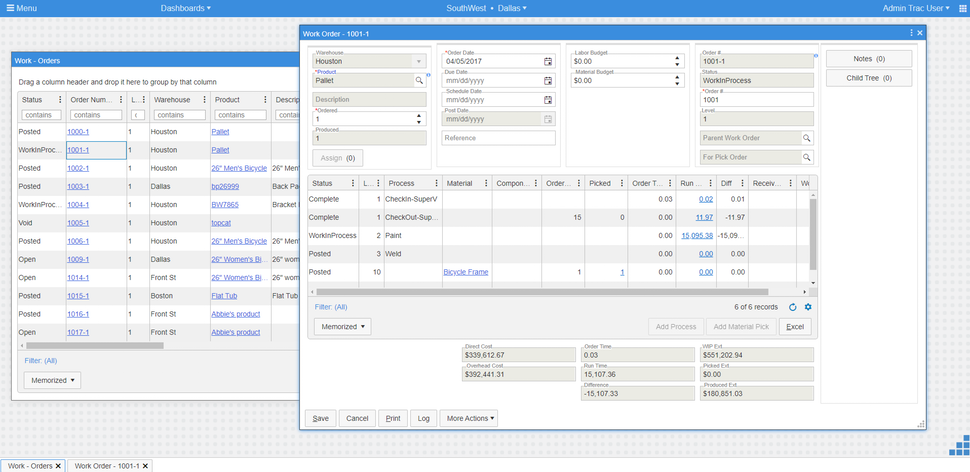Click the process grid horizontal scrollbar
Screen dimensions: 970x472
[542, 291]
